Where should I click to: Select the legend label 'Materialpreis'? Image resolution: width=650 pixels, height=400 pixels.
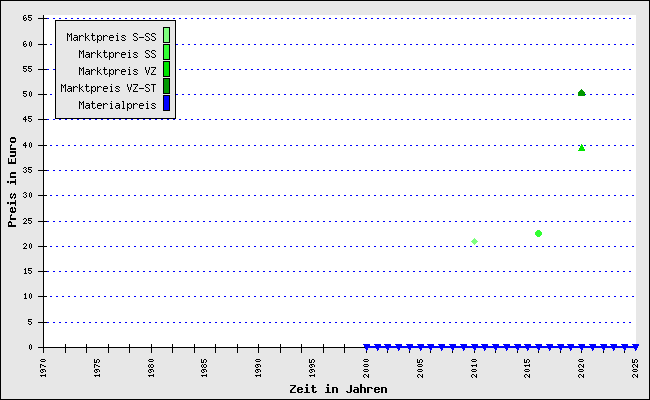pyautogui.click(x=117, y=105)
